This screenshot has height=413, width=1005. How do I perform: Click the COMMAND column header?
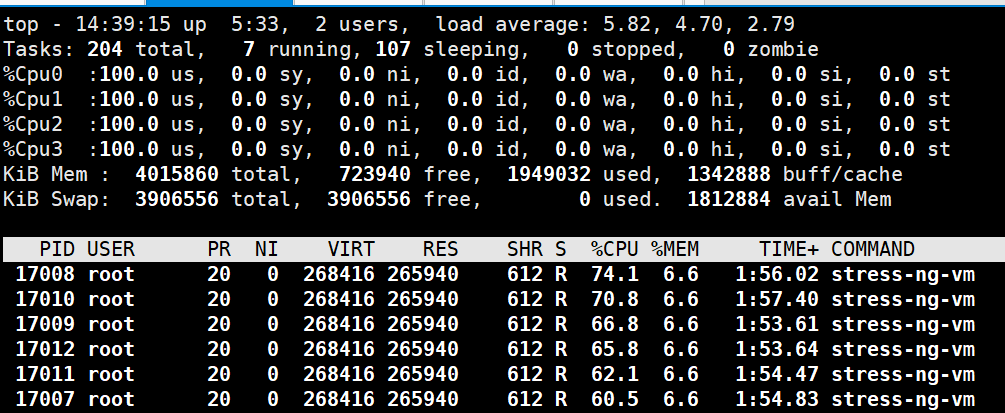tap(873, 249)
